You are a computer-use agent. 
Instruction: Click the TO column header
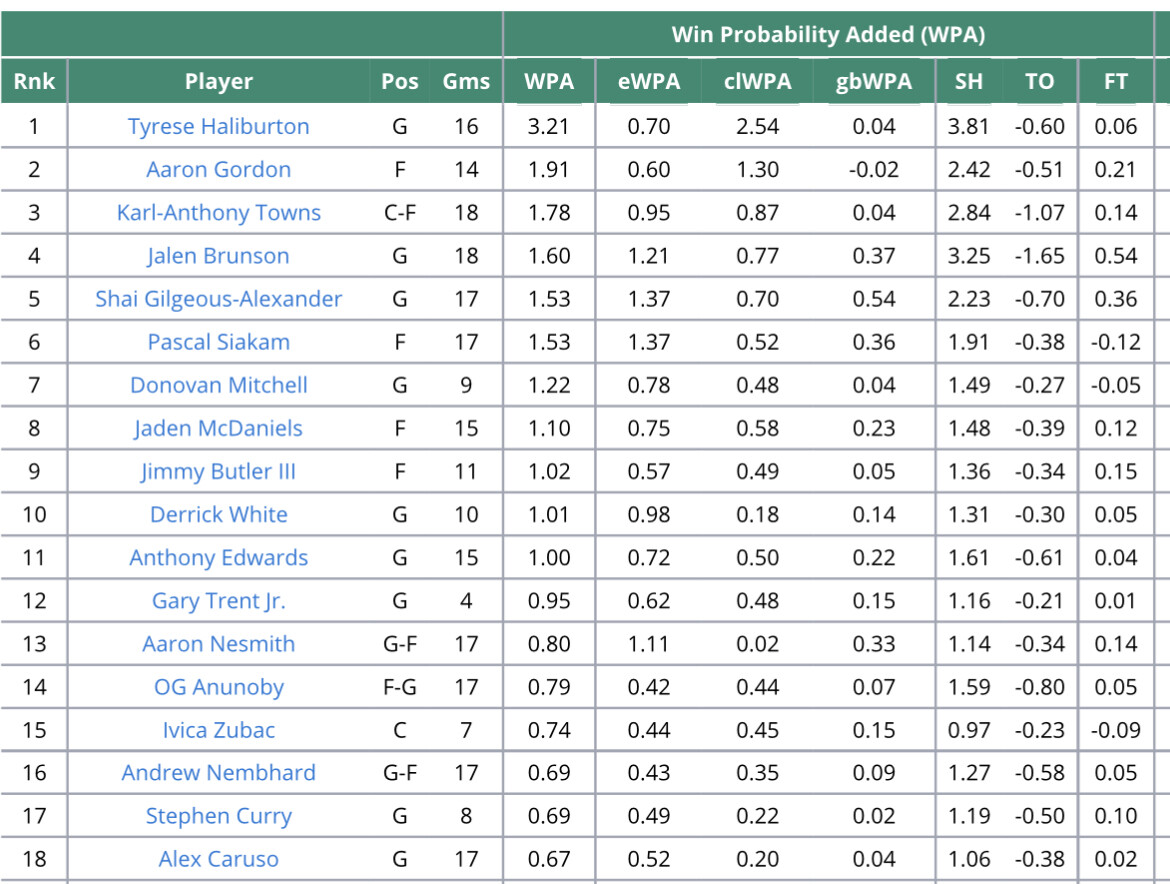pyautogui.click(x=1039, y=82)
